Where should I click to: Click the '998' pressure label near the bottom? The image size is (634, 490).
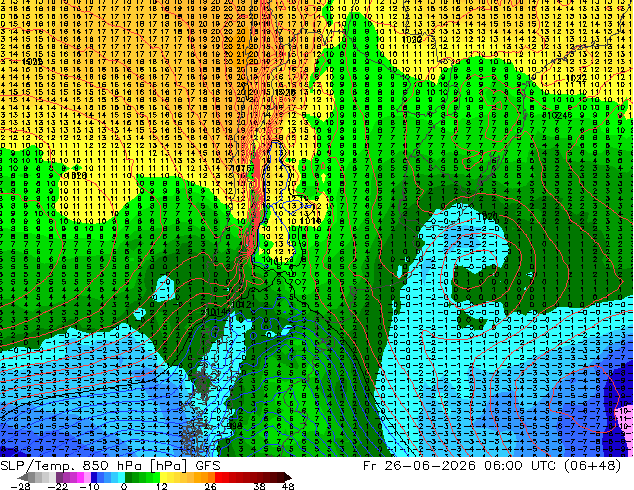tap(235, 426)
